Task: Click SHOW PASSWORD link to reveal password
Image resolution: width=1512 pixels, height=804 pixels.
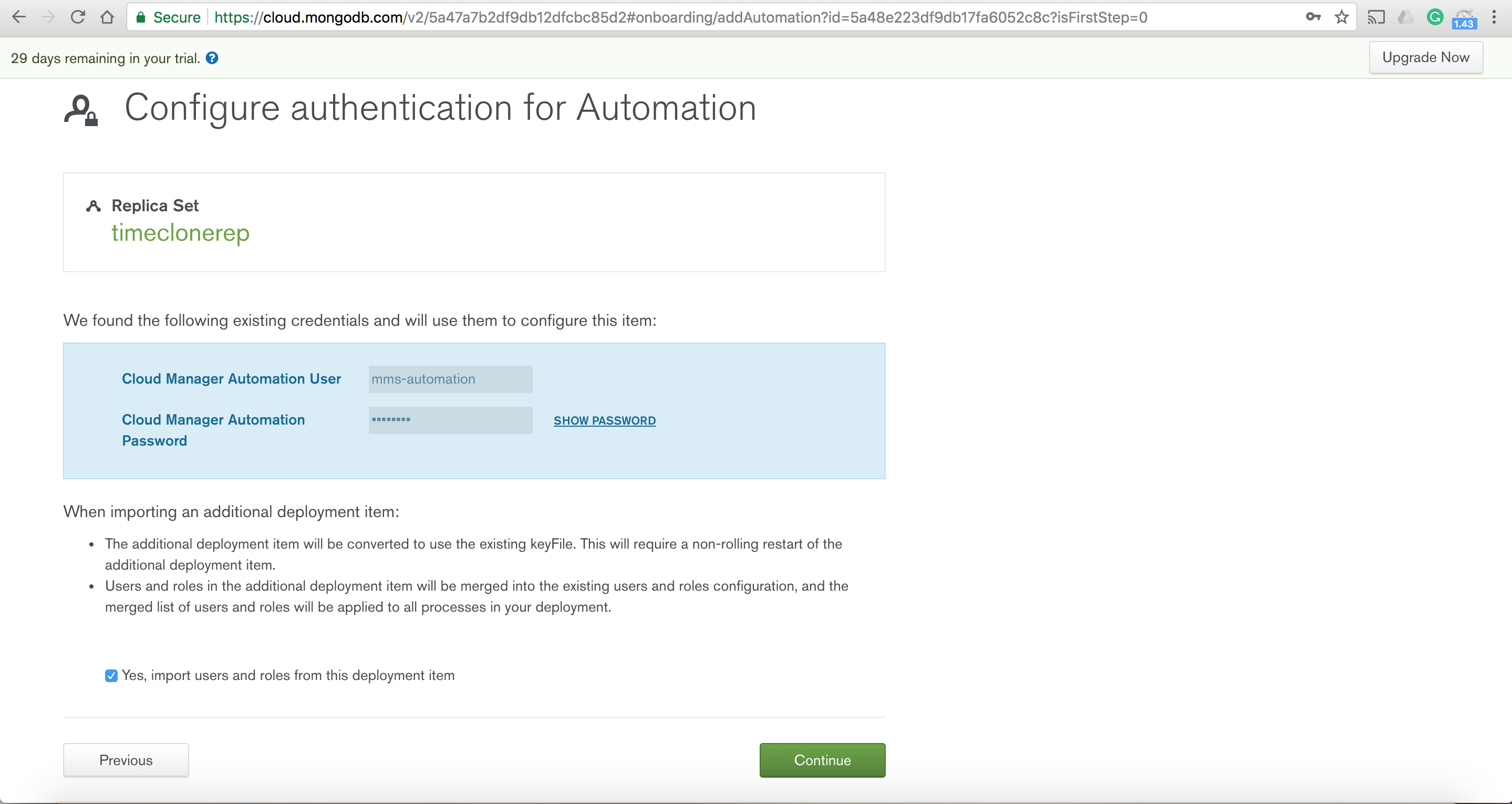Action: click(604, 420)
